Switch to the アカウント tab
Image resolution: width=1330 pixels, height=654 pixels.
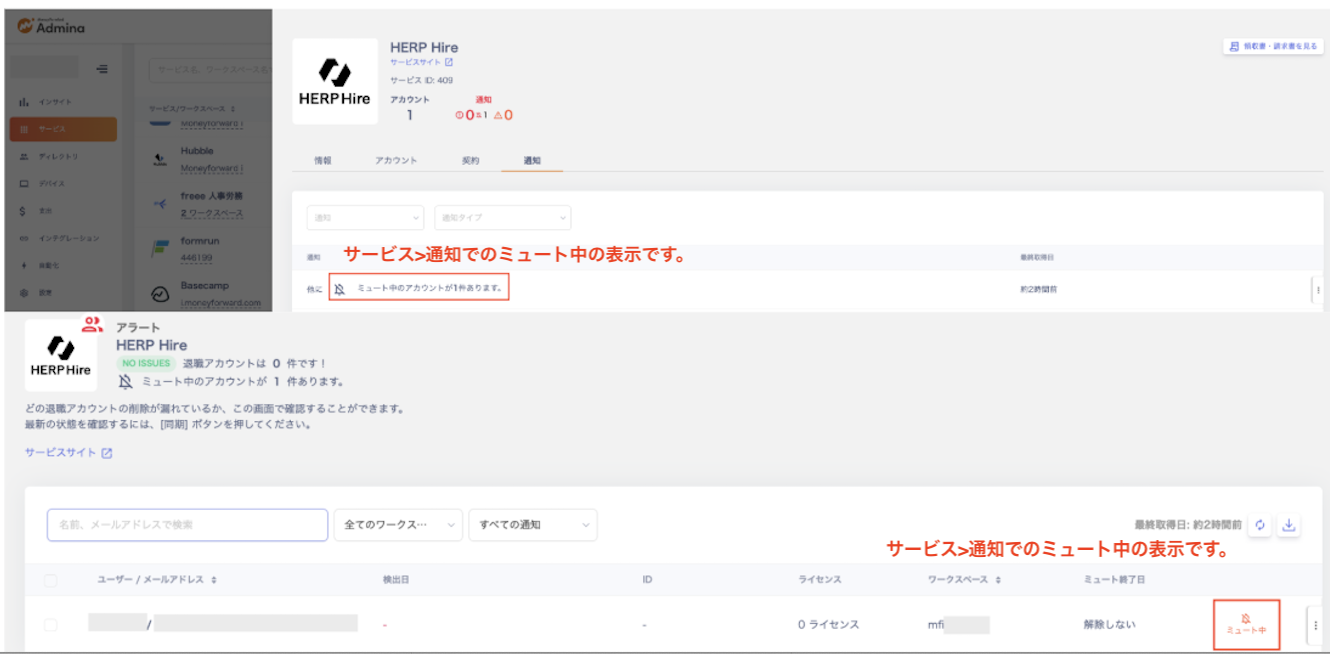click(x=396, y=160)
